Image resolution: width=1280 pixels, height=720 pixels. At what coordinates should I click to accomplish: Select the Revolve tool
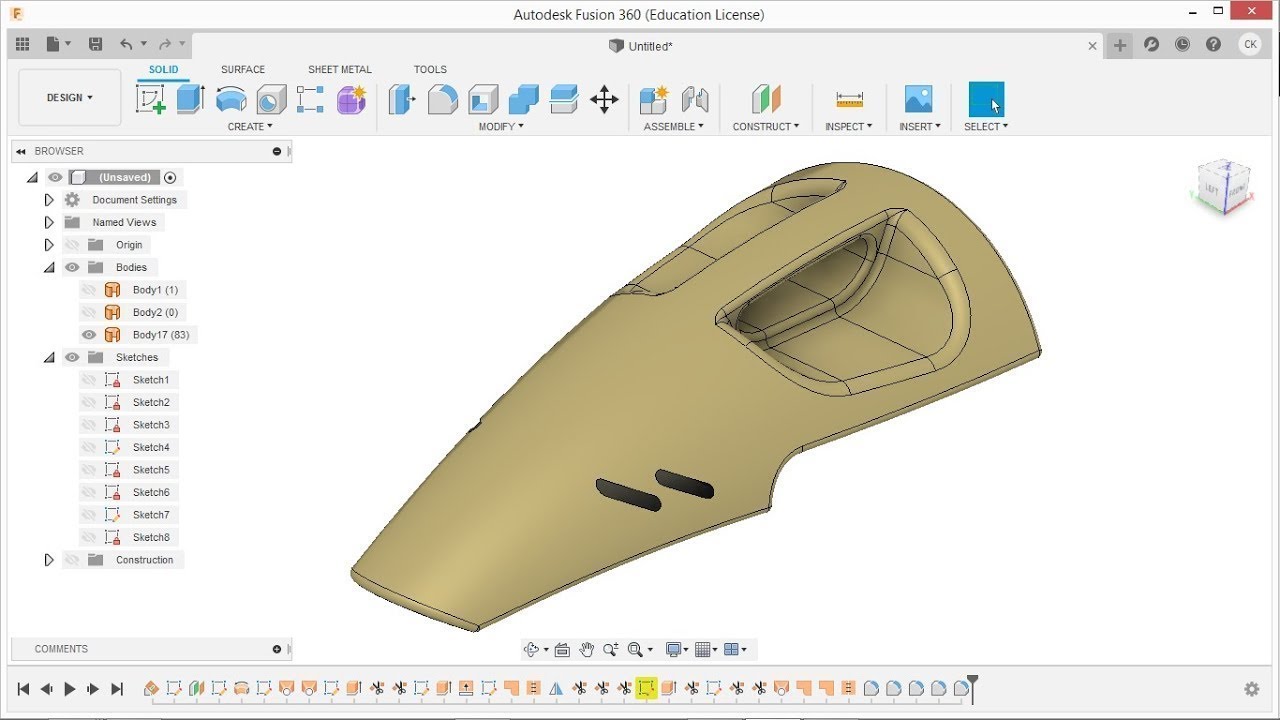tap(231, 99)
